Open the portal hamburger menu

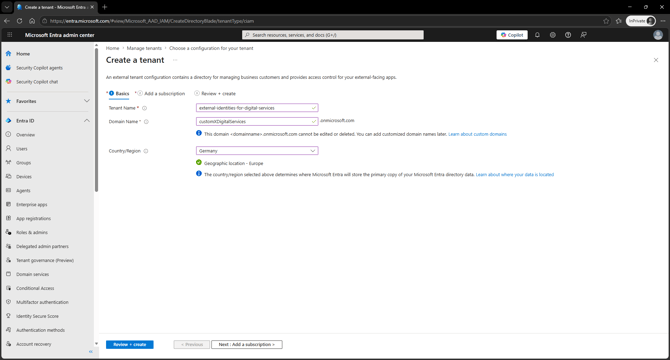click(x=9, y=35)
